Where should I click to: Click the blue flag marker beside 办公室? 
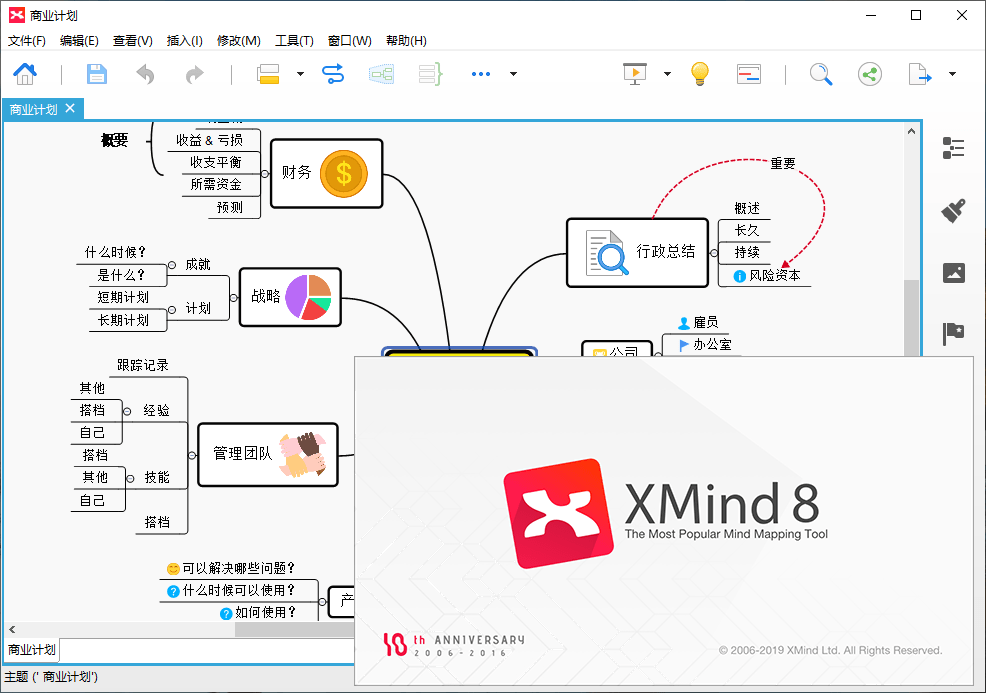684,345
